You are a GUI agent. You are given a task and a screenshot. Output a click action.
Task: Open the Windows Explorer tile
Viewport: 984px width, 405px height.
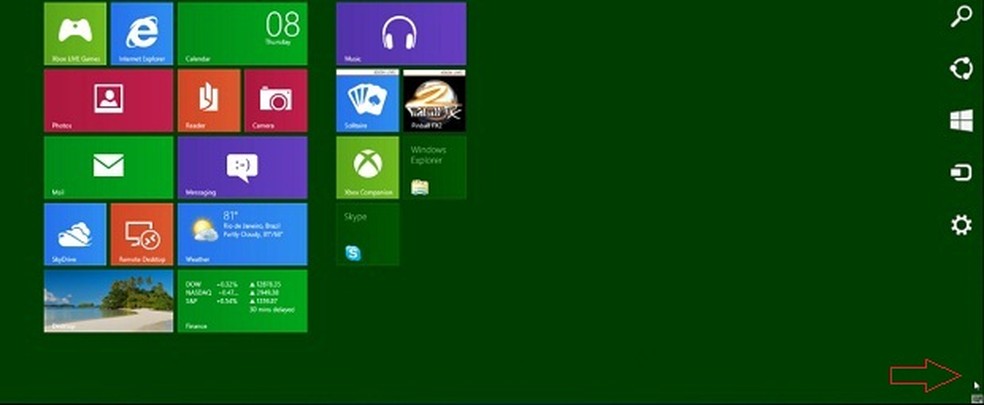pos(434,168)
